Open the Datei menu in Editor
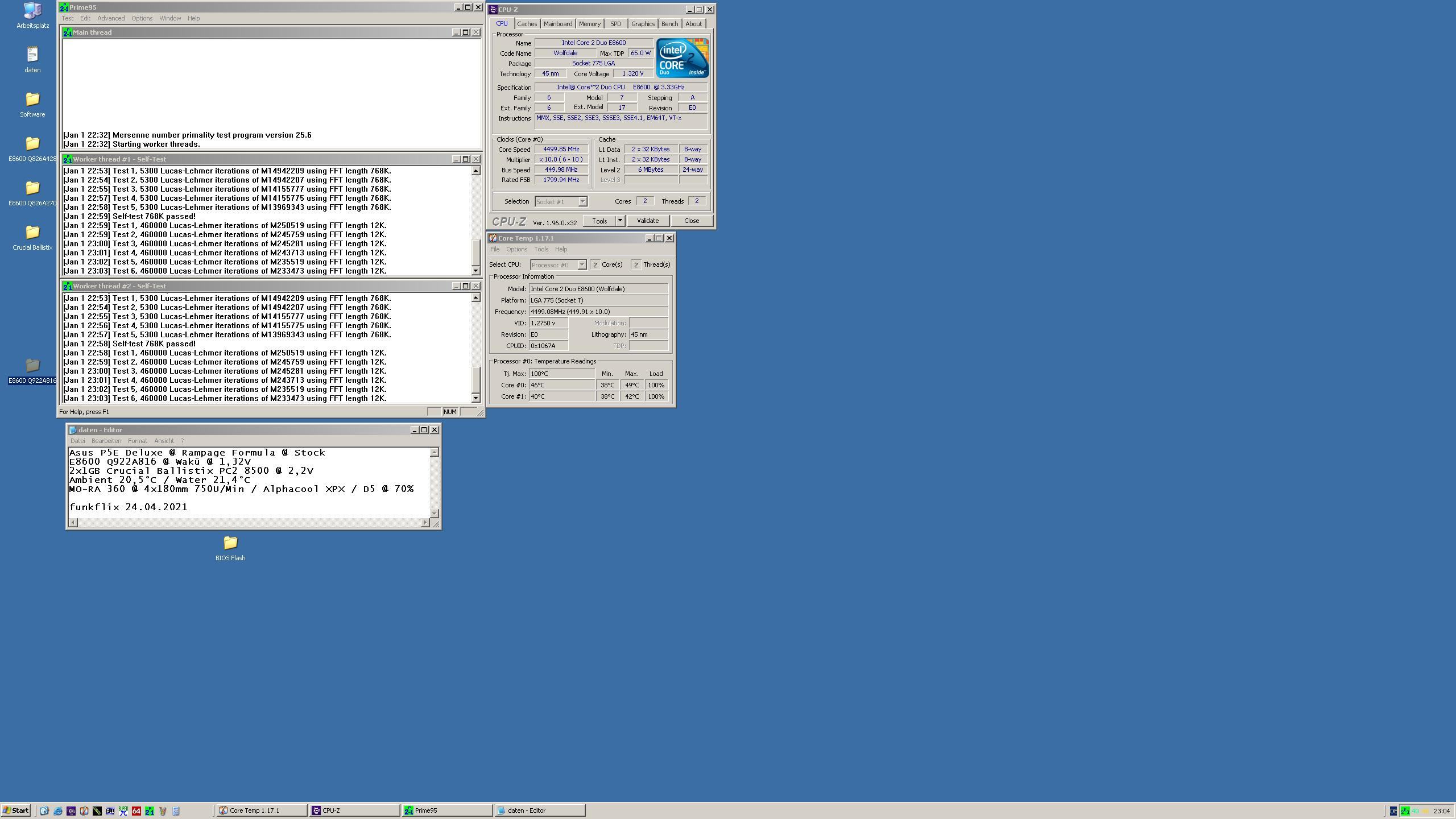The height and width of the screenshot is (819, 1456). 77,441
